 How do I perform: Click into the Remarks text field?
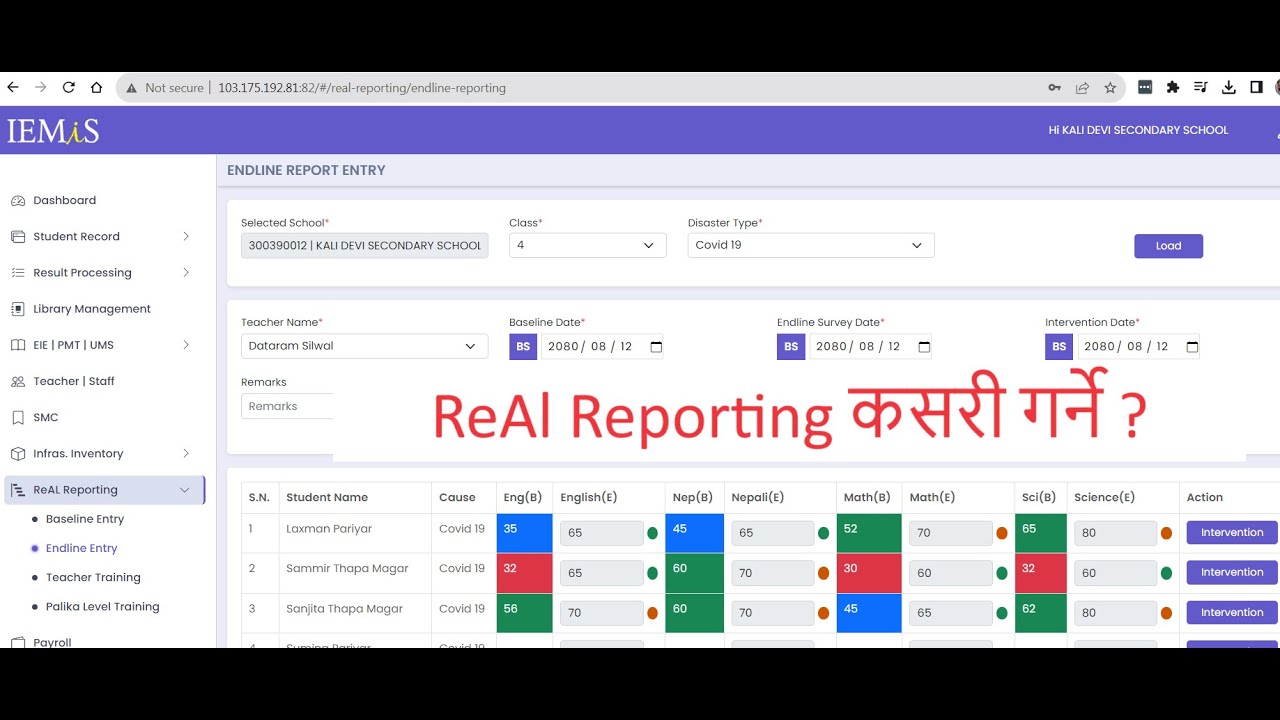[288, 406]
